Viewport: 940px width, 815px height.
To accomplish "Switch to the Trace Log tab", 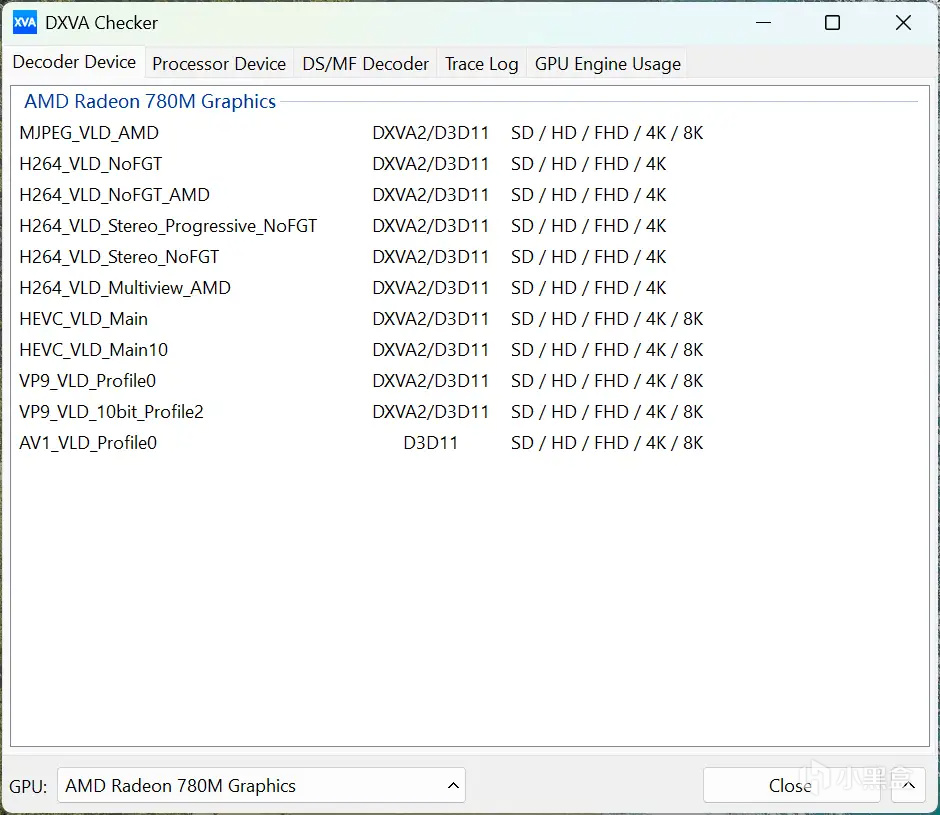I will tap(481, 64).
